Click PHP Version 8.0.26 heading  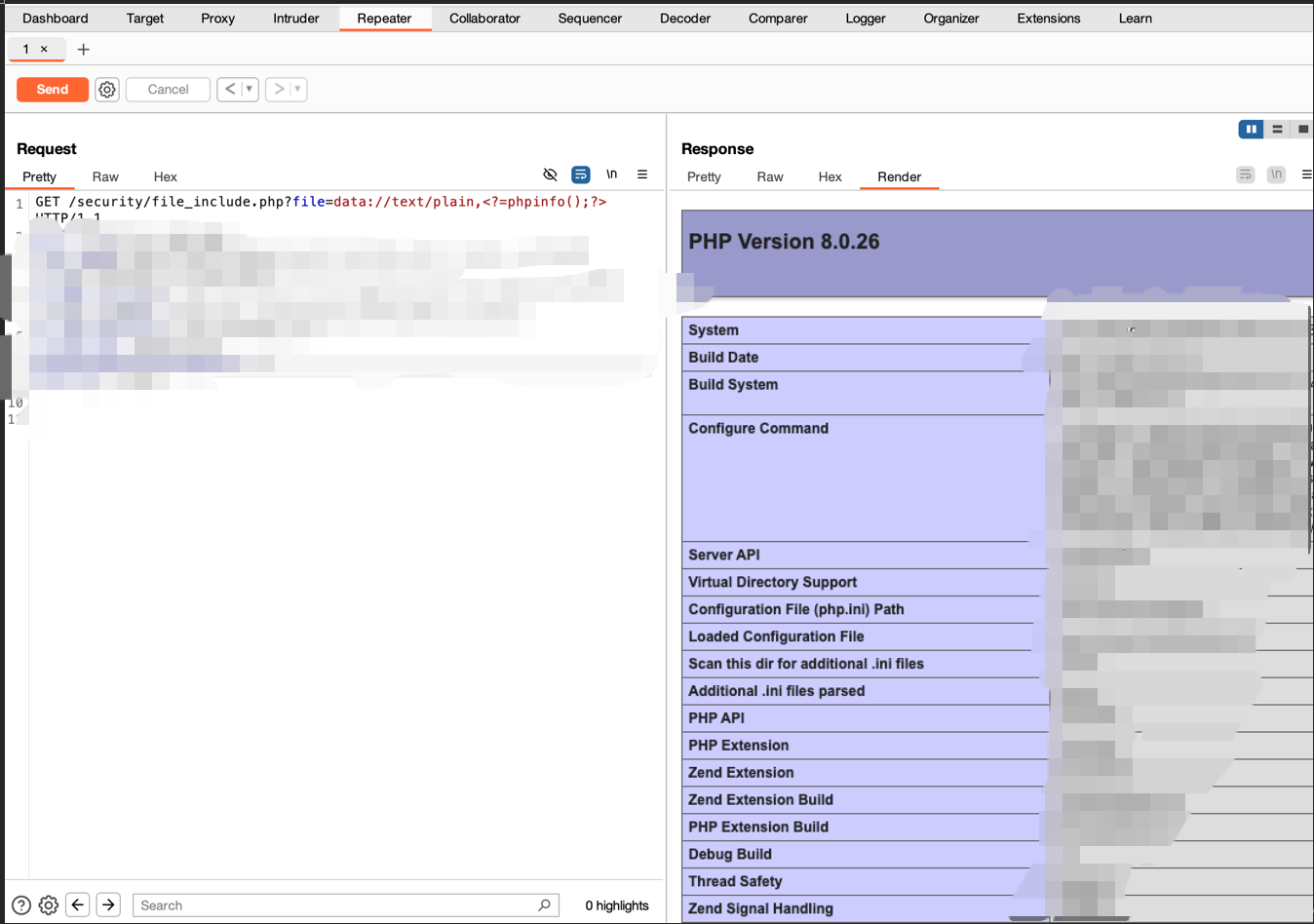coord(784,242)
